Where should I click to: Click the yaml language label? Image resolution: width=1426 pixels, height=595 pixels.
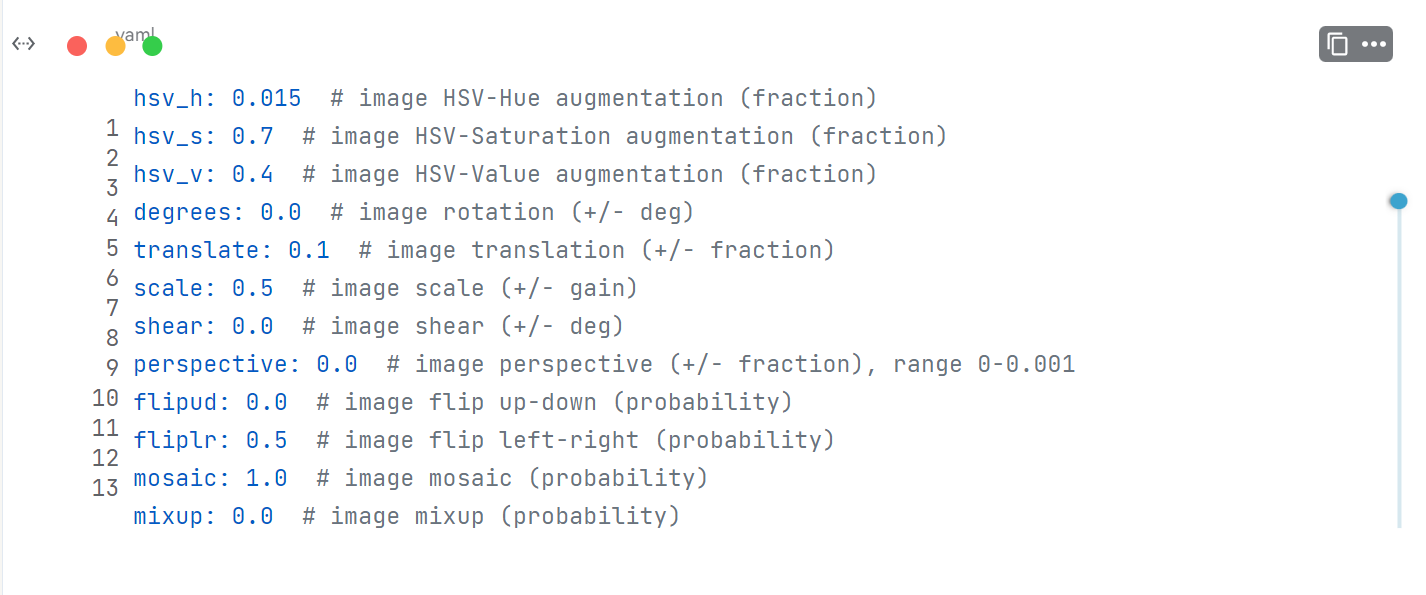(x=135, y=34)
